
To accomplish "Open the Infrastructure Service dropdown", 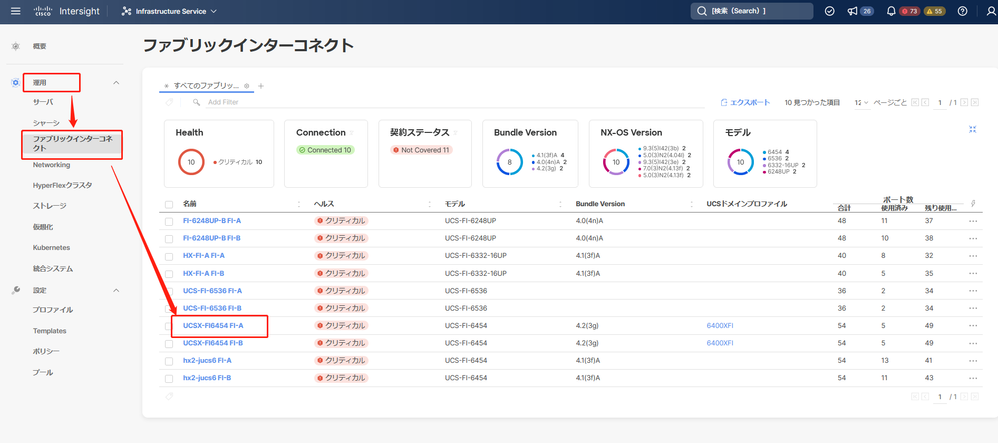I will [169, 11].
